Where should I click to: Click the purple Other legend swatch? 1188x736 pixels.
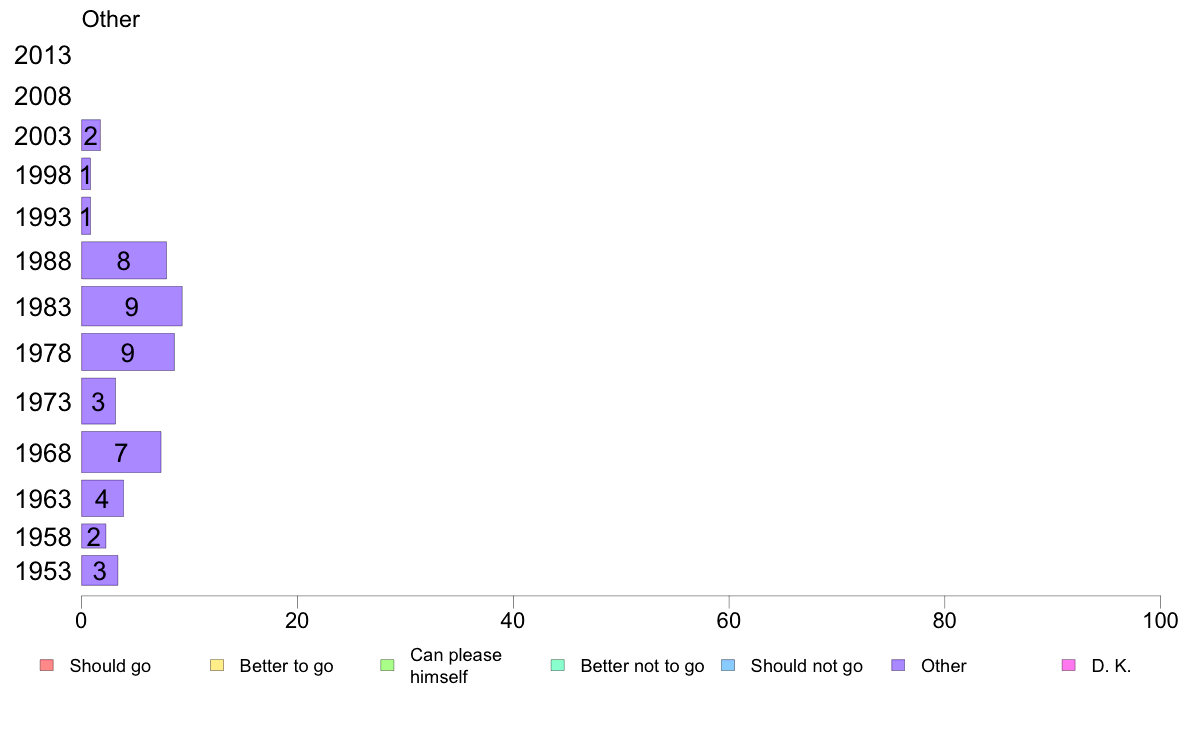coord(899,666)
